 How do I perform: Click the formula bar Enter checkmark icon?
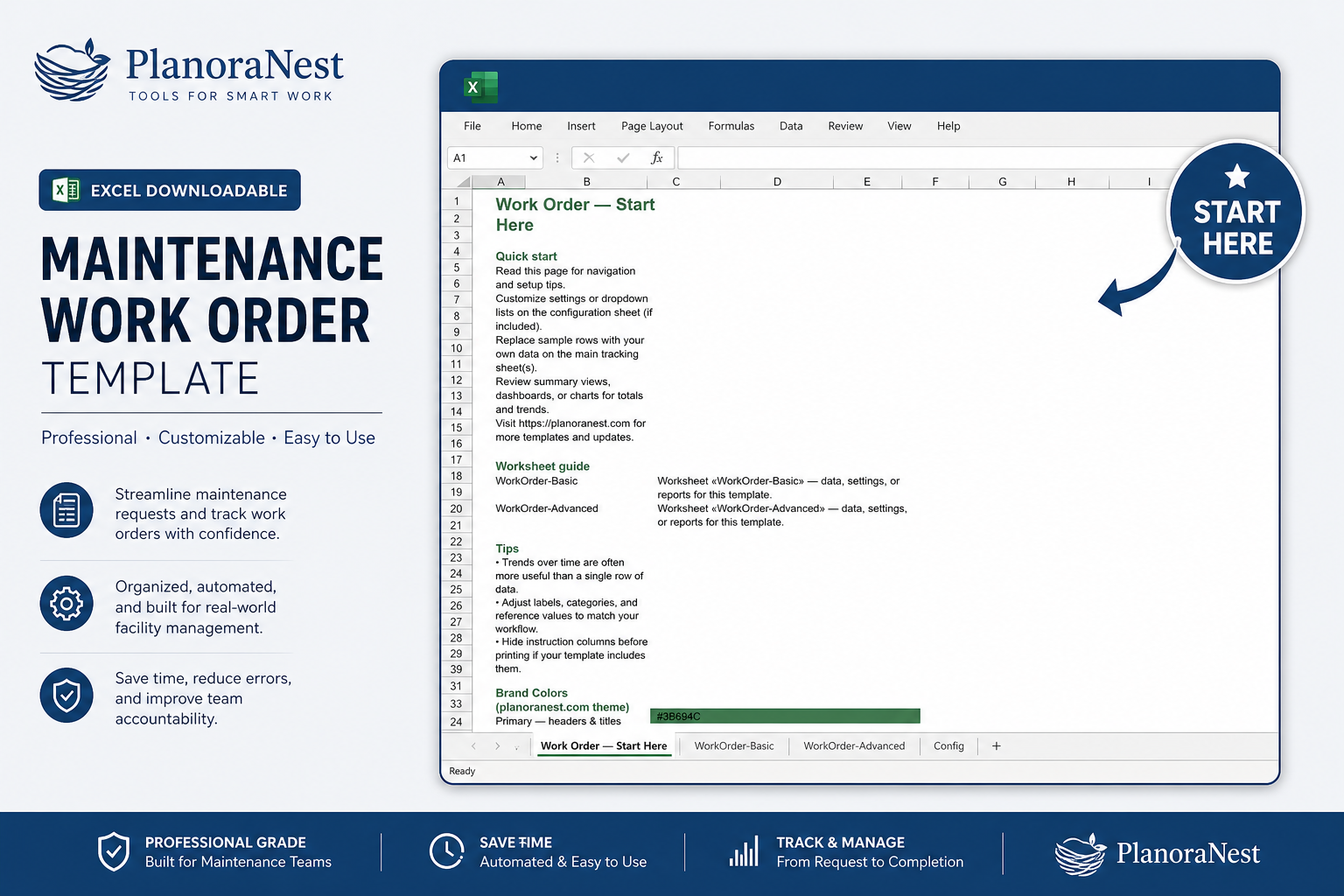tap(623, 158)
